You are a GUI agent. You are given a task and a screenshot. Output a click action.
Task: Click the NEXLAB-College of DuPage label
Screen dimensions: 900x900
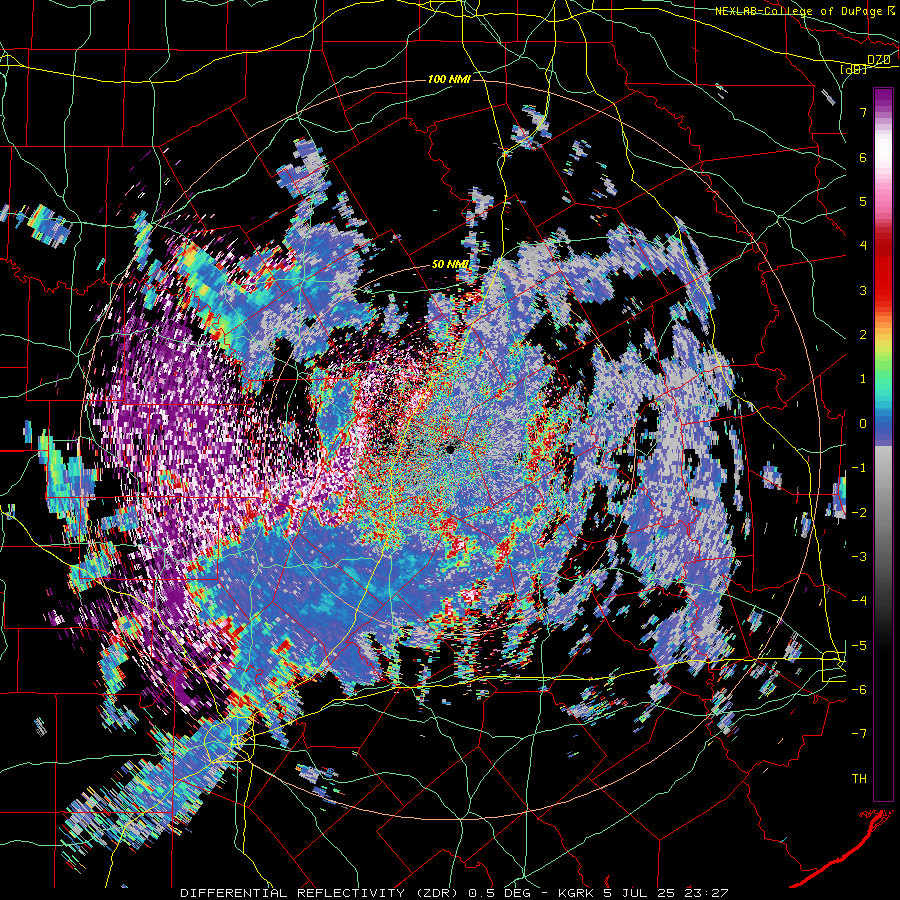point(805,11)
